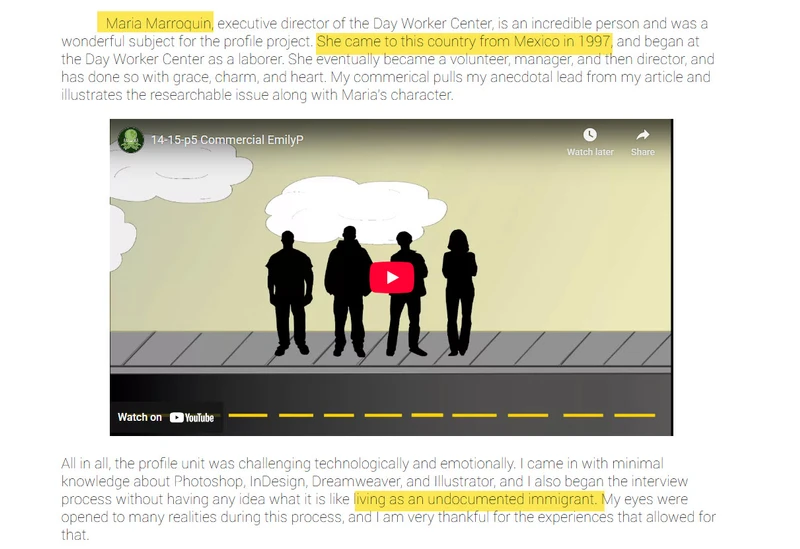Click the Watch on YouTube button
The width and height of the screenshot is (800, 549).
point(166,417)
